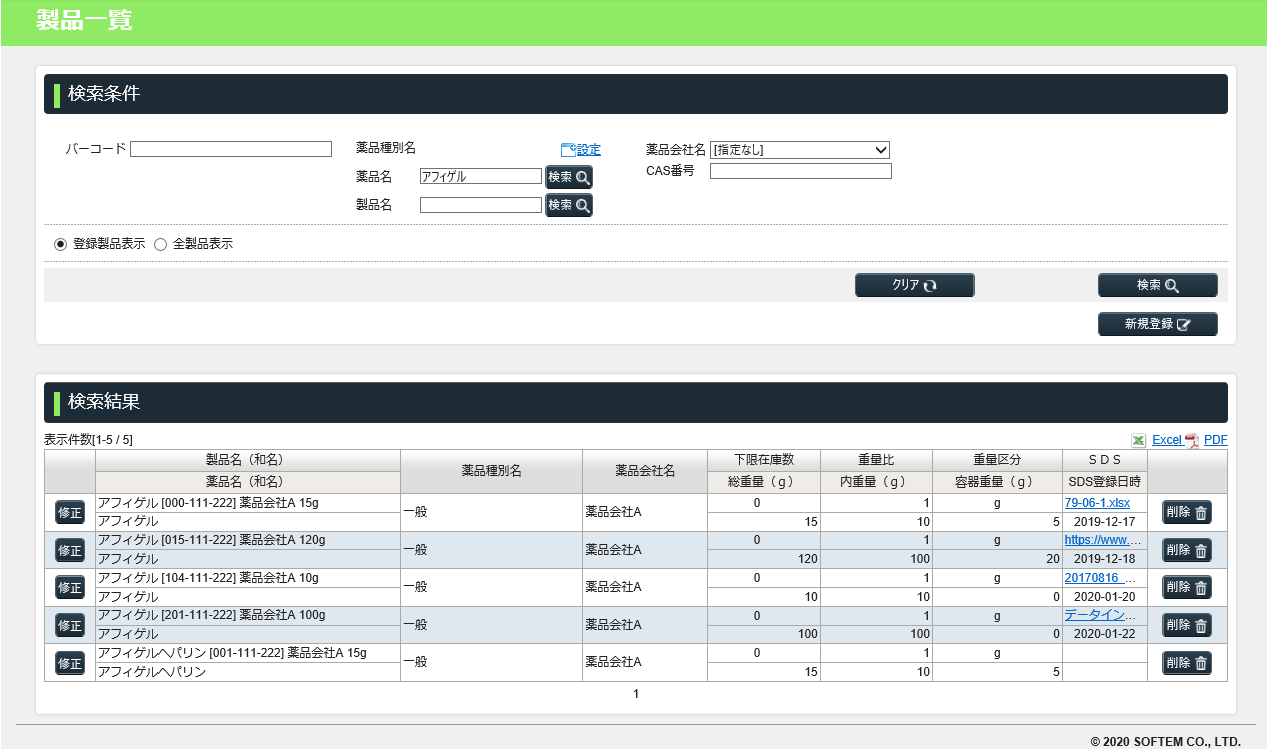
Task: Select the 全製品表示 radio button
Action: (160, 244)
